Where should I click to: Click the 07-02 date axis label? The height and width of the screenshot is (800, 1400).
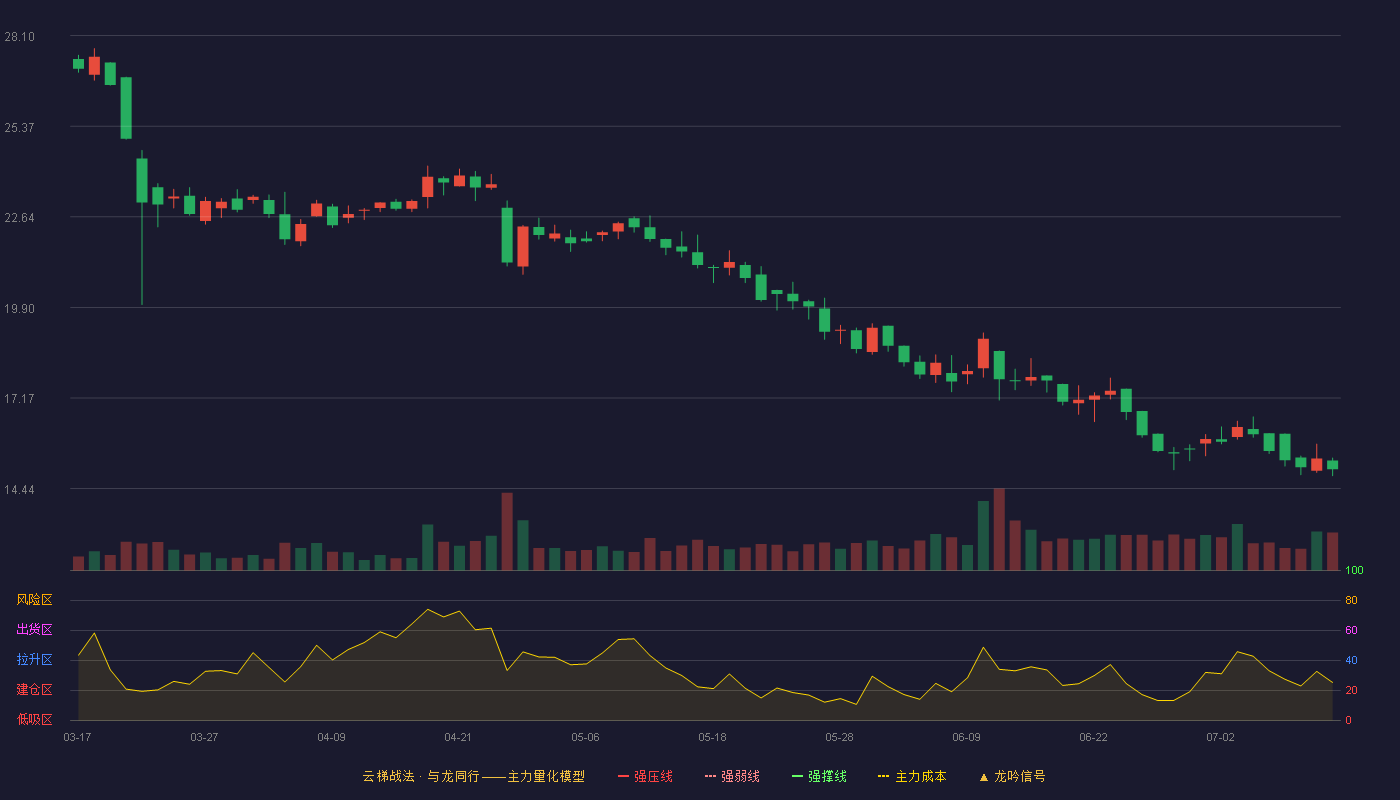[1220, 737]
